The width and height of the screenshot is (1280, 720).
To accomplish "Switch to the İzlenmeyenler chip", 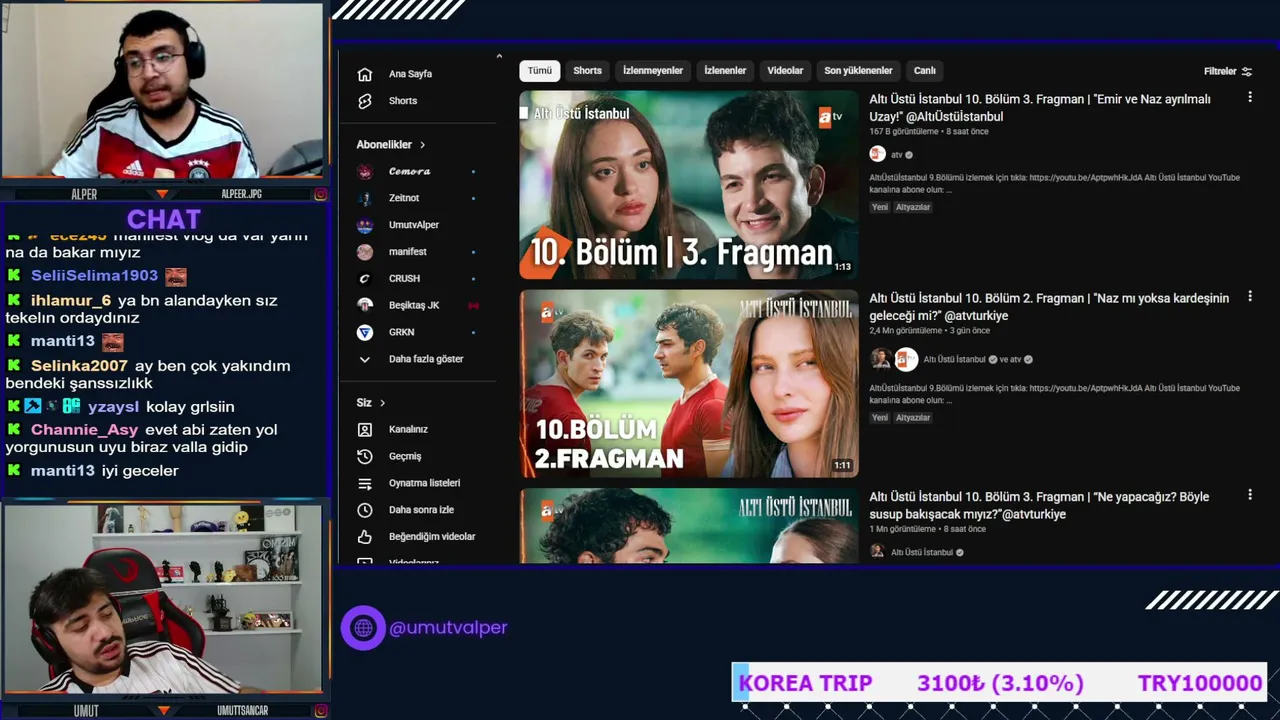I will (653, 71).
